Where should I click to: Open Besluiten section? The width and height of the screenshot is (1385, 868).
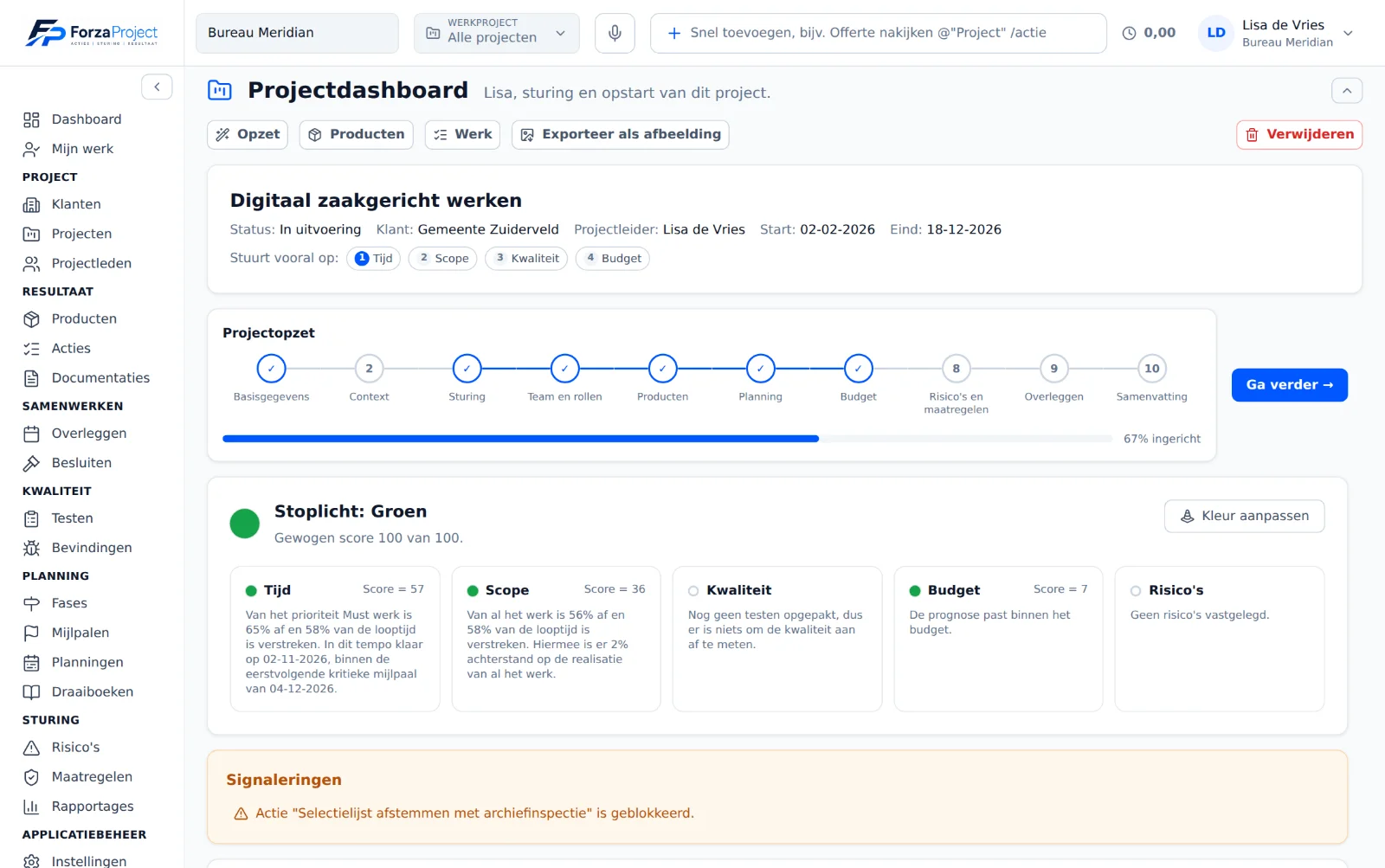(x=81, y=462)
